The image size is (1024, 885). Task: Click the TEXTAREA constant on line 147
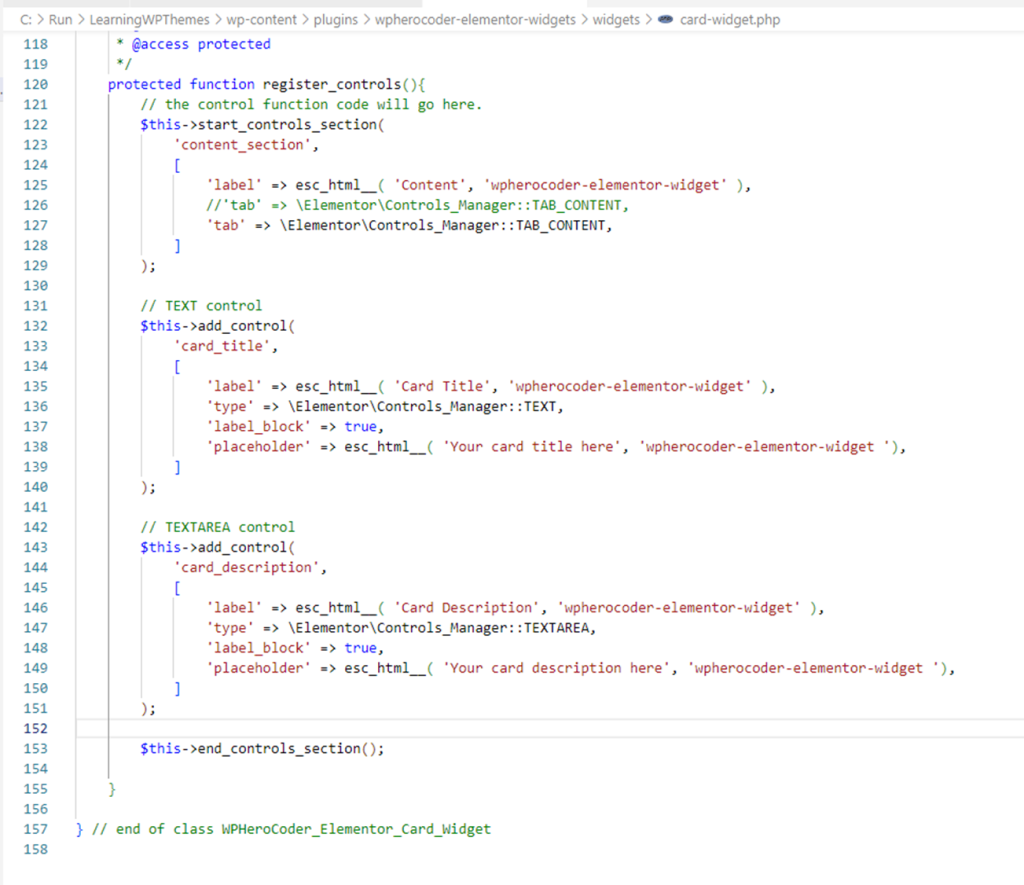554,628
